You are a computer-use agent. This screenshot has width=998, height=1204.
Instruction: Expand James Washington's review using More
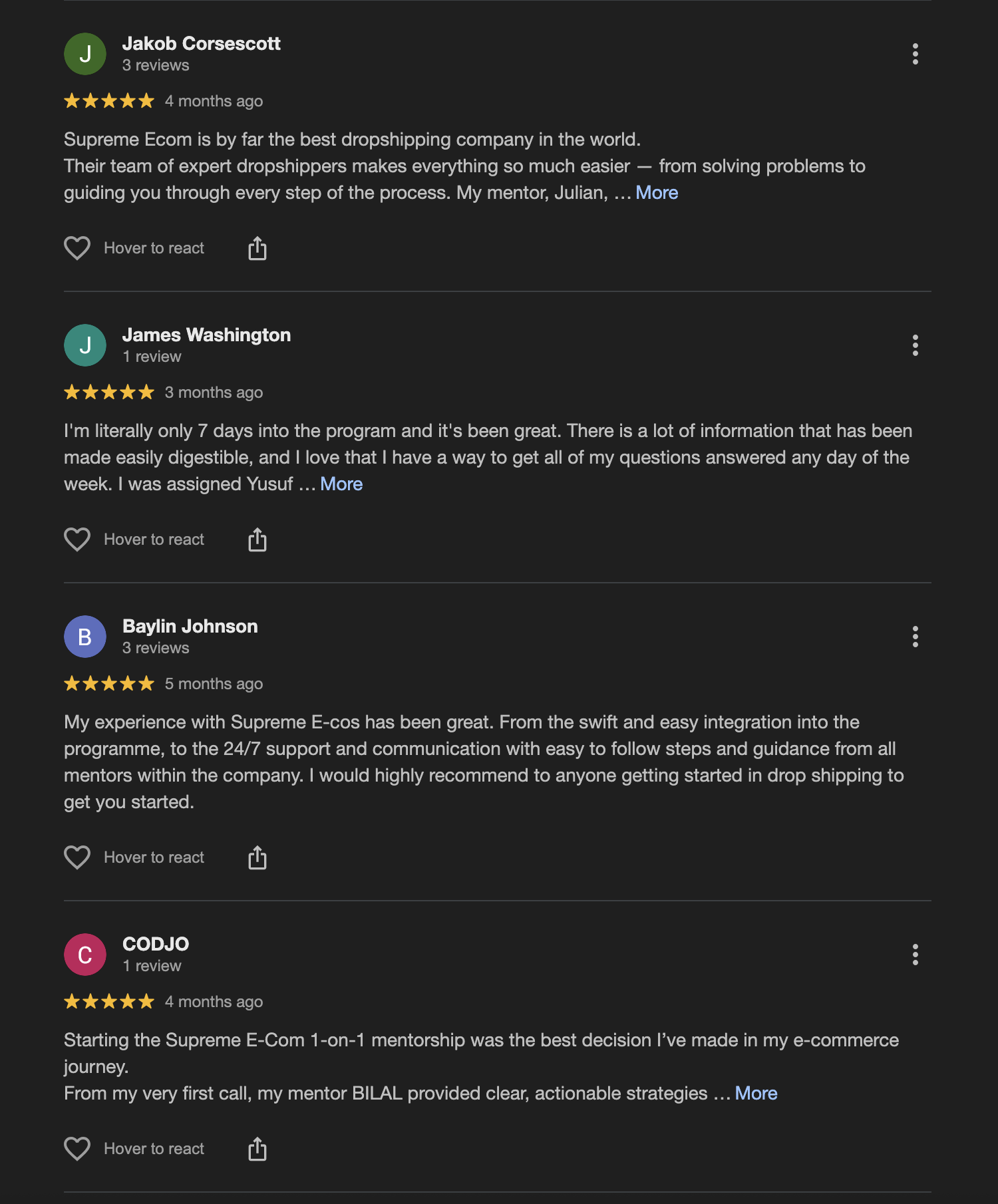tap(341, 484)
